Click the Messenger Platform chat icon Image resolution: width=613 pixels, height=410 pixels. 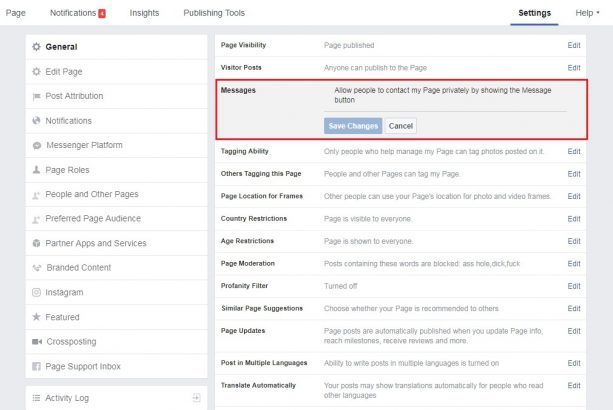point(37,145)
